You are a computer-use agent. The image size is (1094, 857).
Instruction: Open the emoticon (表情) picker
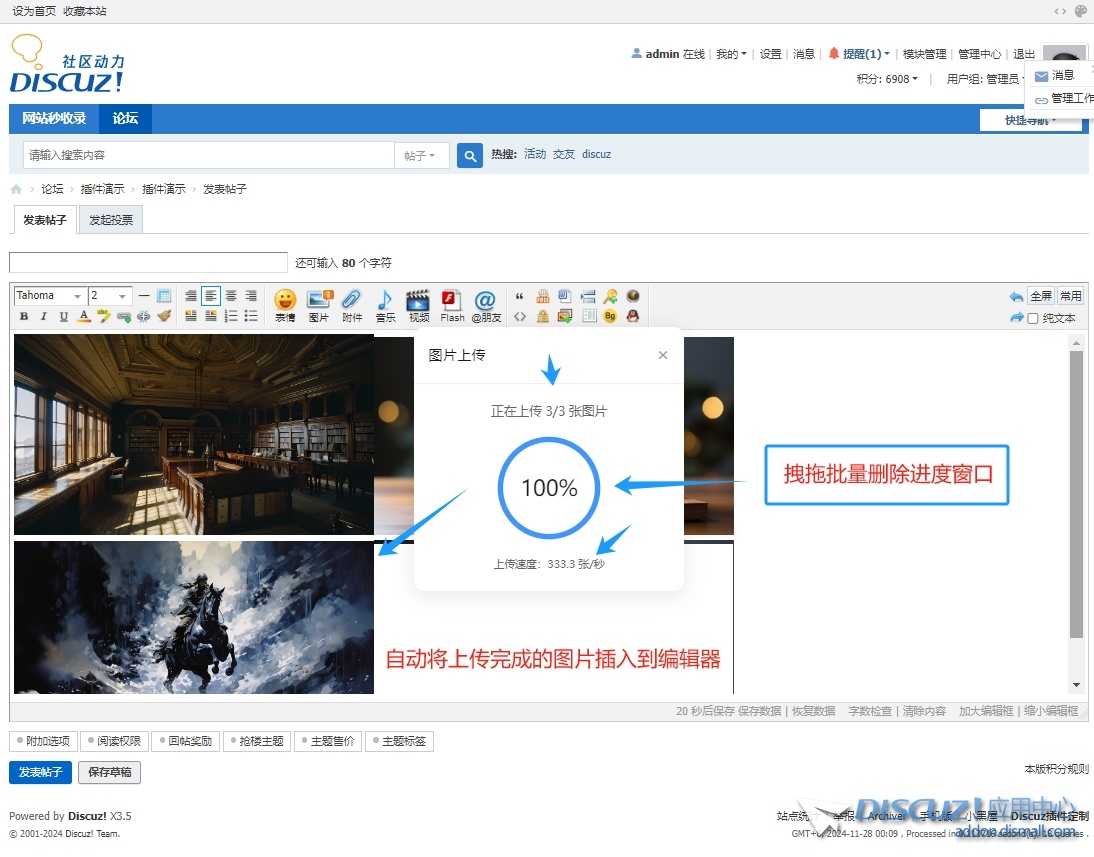pos(285,304)
